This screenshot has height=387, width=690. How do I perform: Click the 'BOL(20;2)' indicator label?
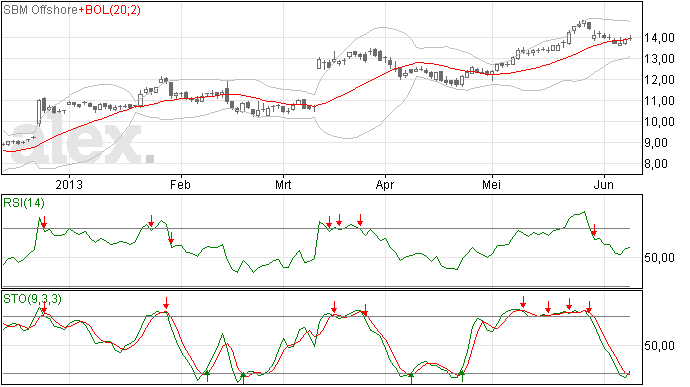pyautogui.click(x=113, y=10)
